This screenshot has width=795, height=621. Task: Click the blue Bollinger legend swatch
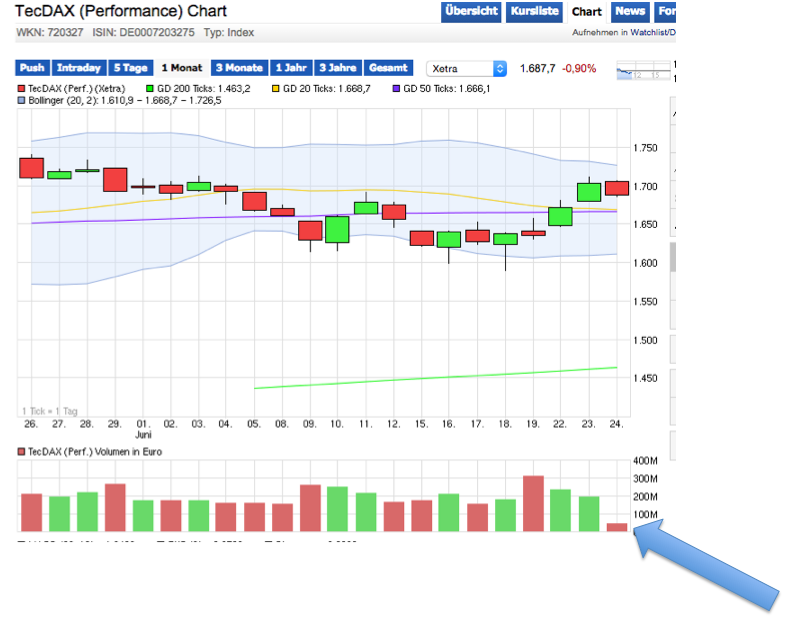[x=21, y=100]
